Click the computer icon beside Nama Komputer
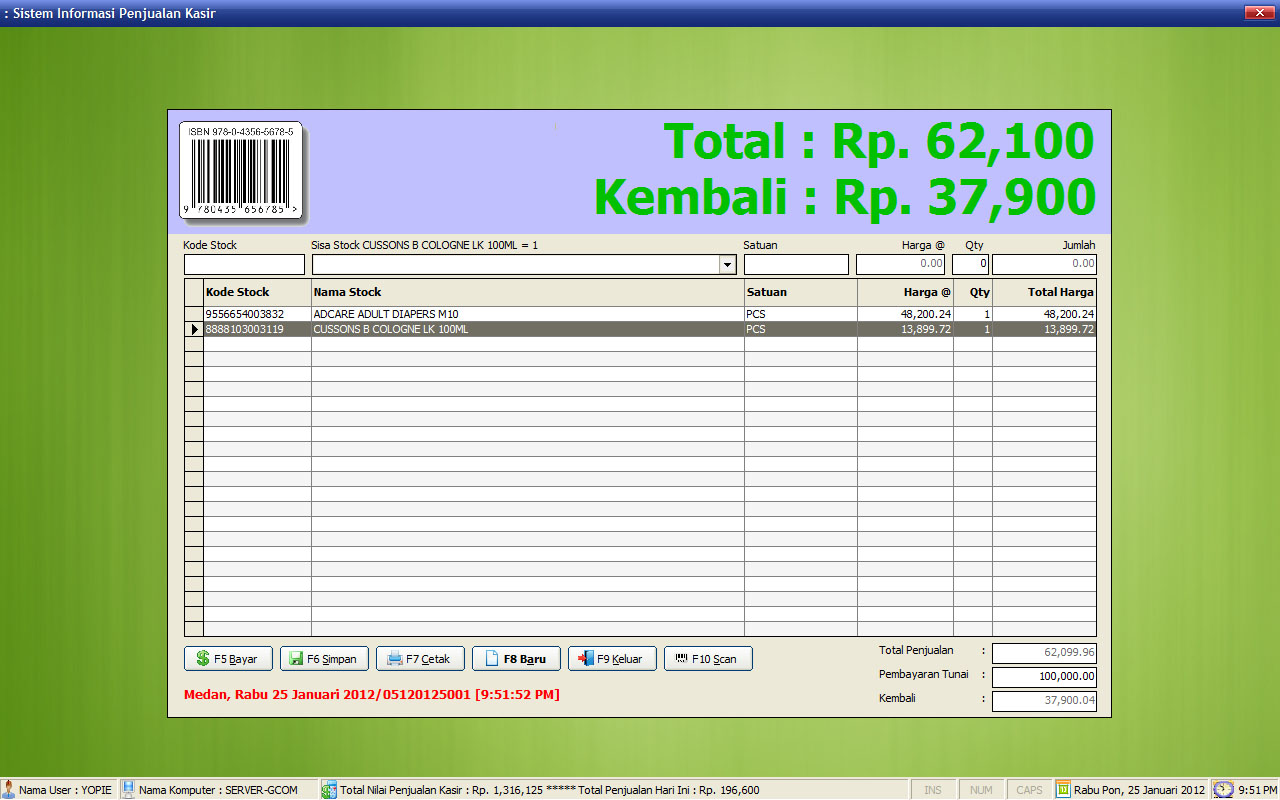 click(x=128, y=790)
